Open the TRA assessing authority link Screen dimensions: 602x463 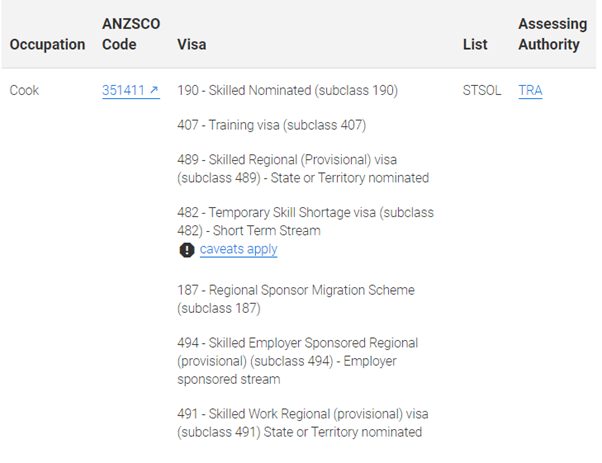point(530,91)
